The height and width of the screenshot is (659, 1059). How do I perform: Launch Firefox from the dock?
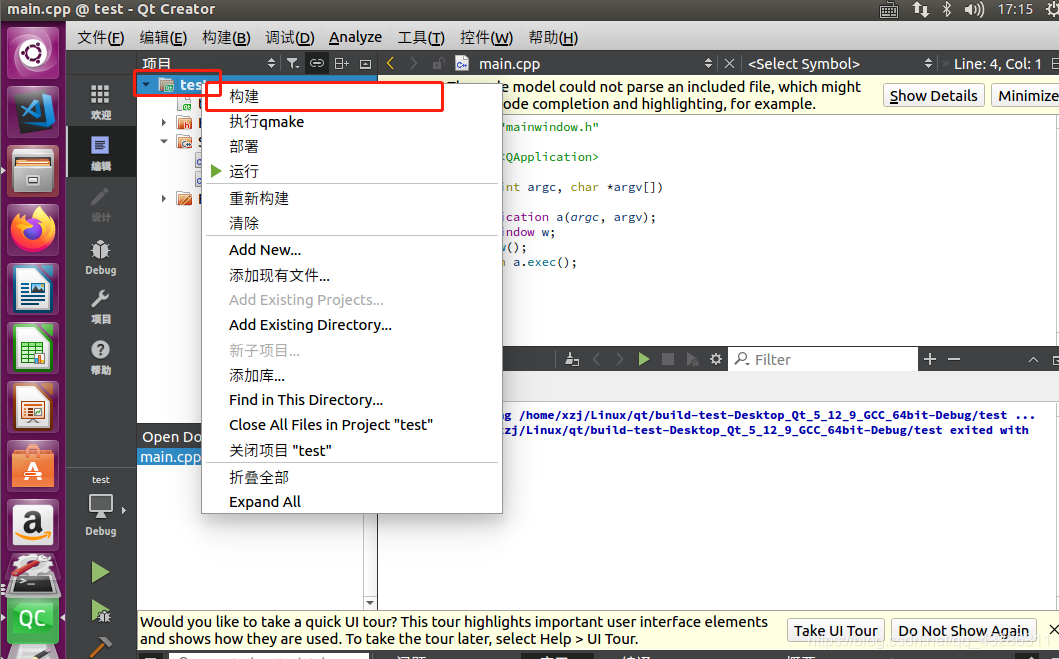tap(33, 230)
